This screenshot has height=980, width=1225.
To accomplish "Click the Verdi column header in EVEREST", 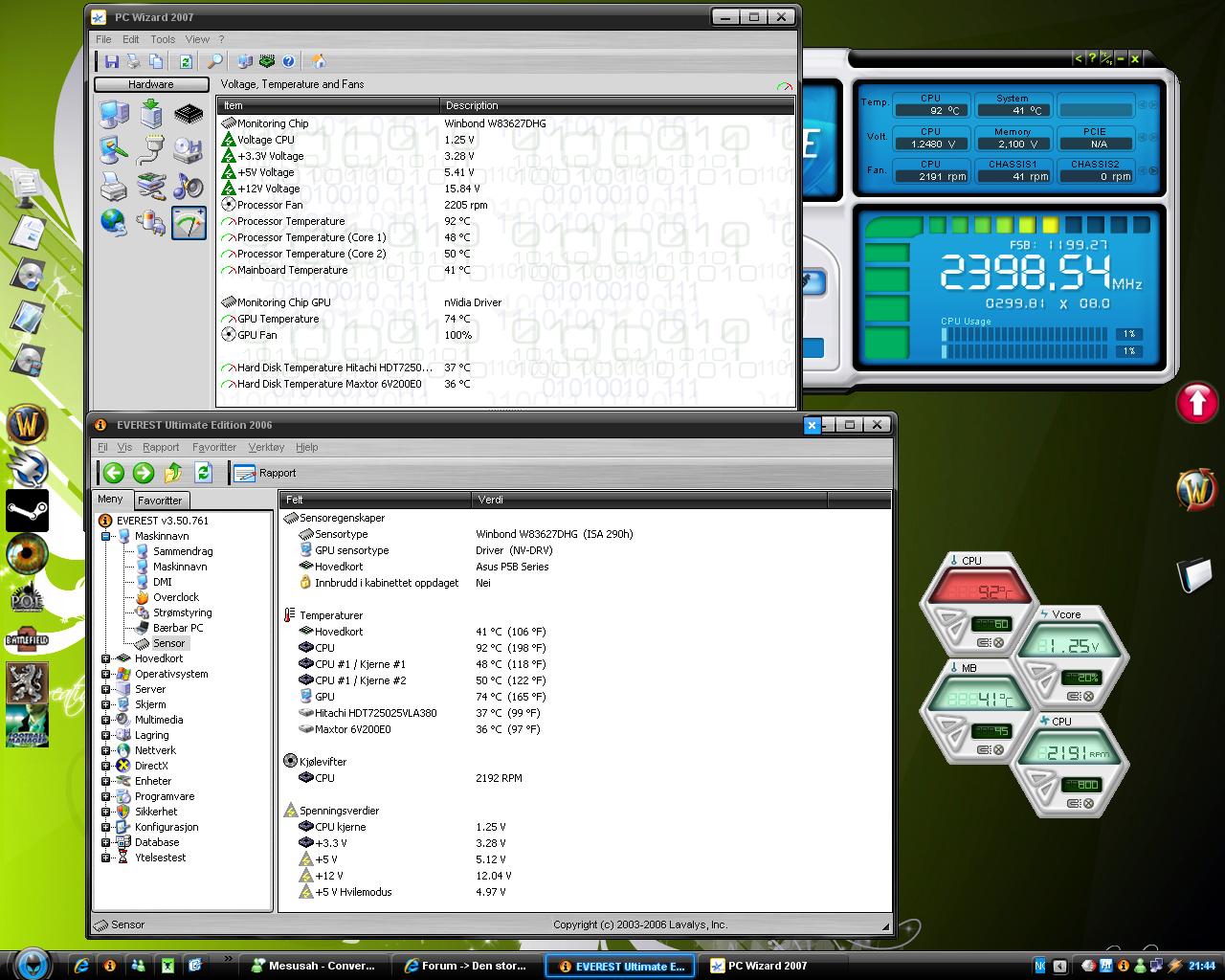I will pos(649,500).
